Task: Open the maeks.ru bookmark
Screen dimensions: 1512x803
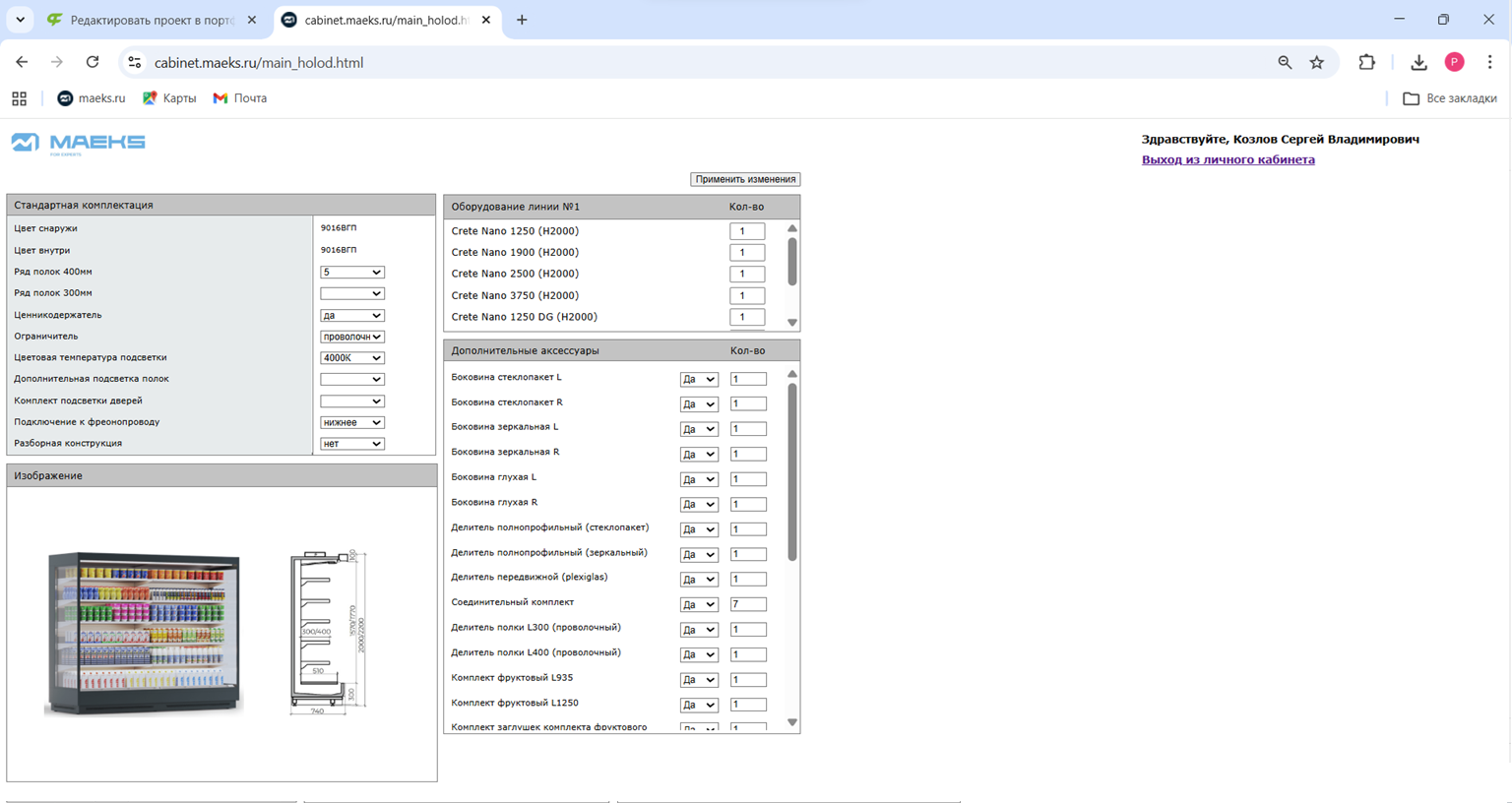Action: coord(92,98)
